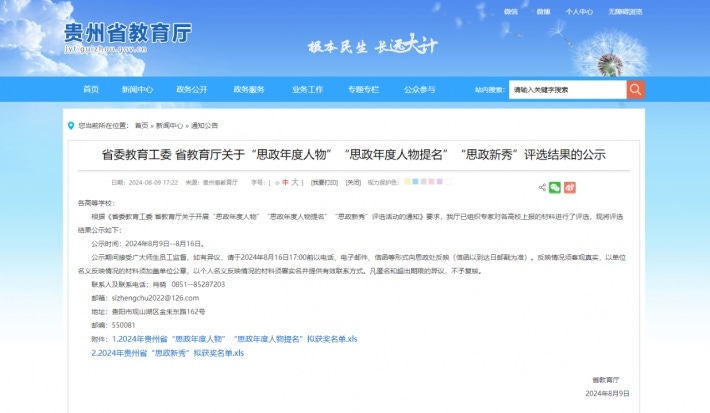Select the blue eye-protection color swatch
The height and width of the screenshot is (413, 710).
(x=415, y=182)
